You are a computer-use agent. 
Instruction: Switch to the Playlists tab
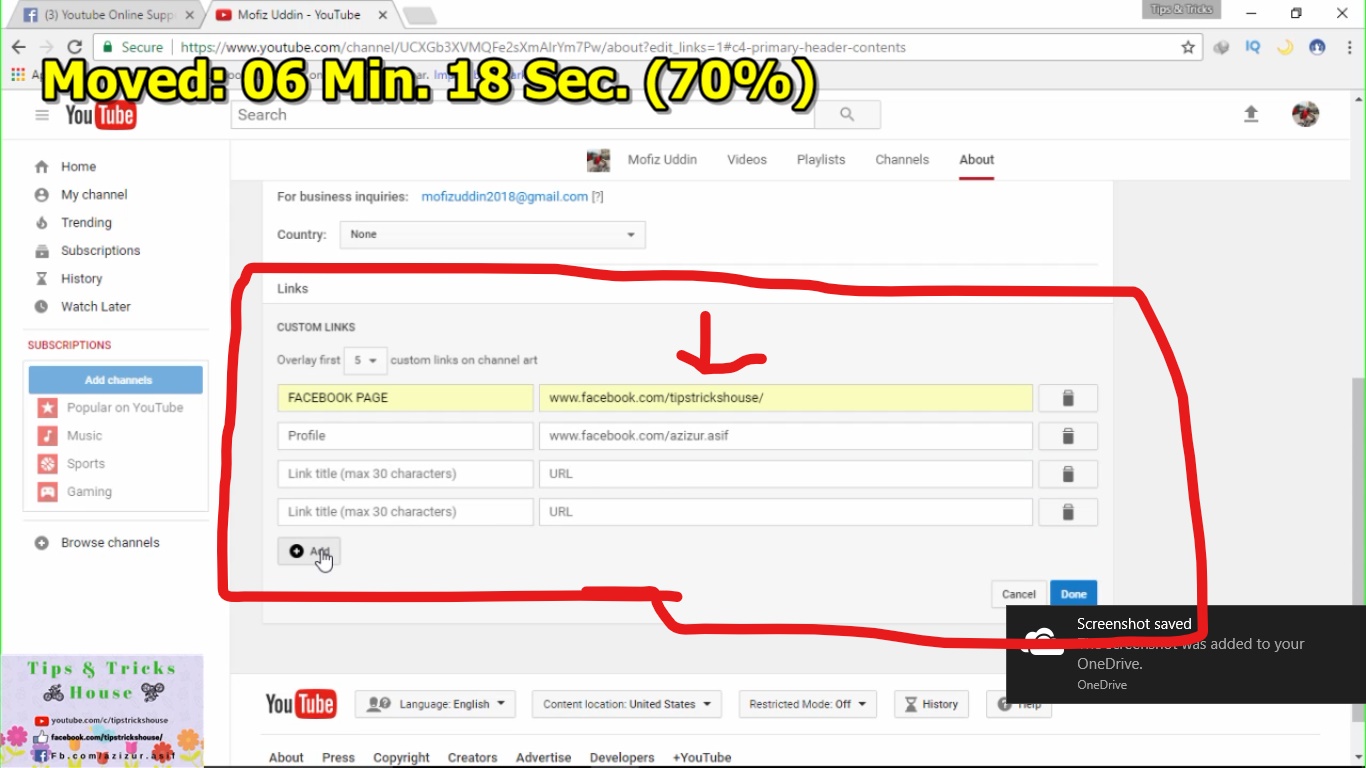click(x=821, y=160)
